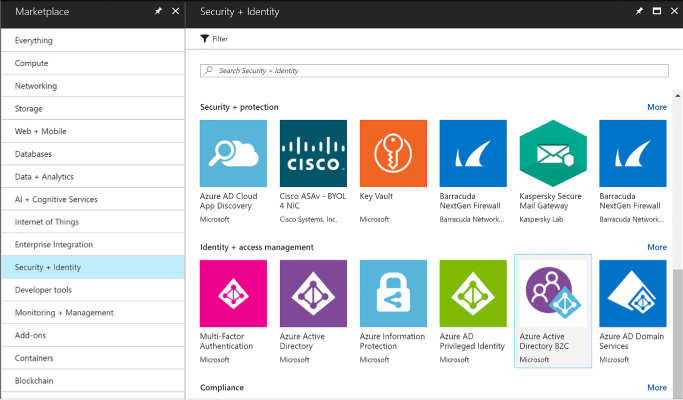Click the Compliance section heading
The width and height of the screenshot is (683, 400).
pos(222,387)
